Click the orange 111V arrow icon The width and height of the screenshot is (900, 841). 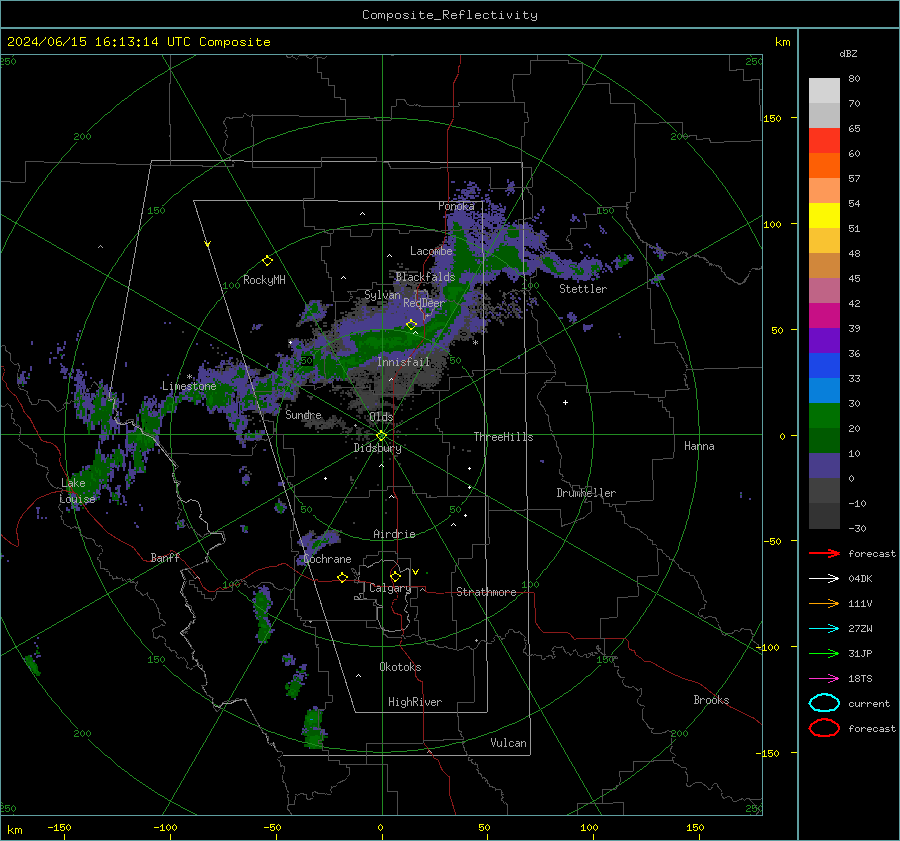(x=824, y=603)
